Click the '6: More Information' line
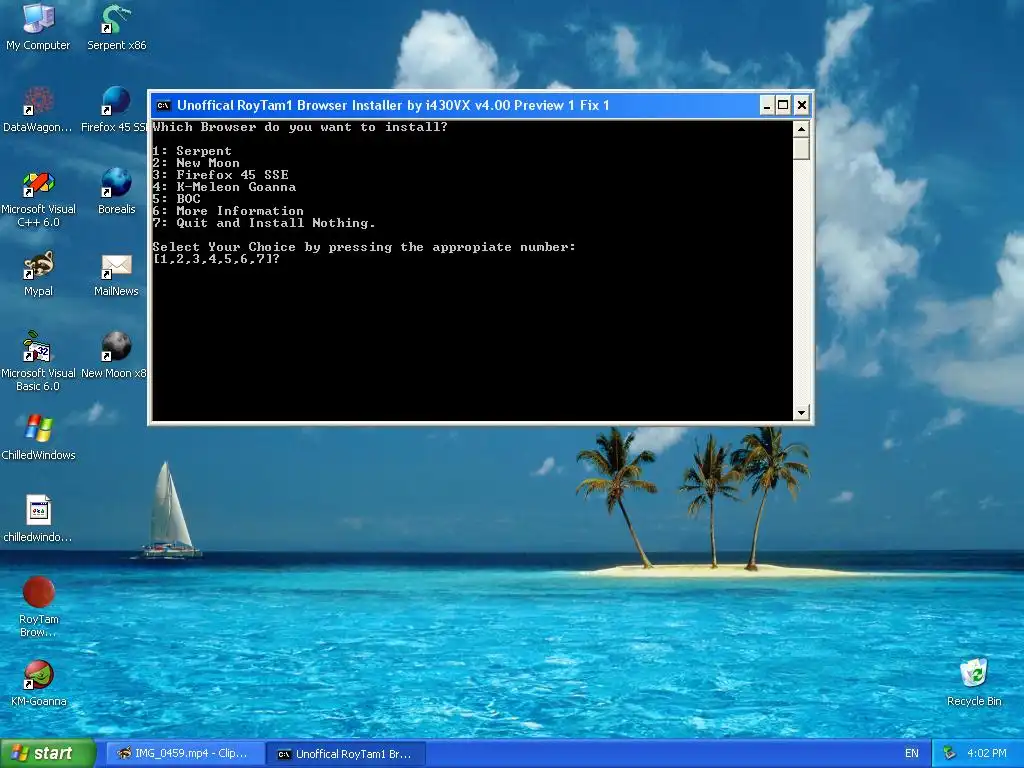Screen dimensions: 1024x768 click(229, 211)
